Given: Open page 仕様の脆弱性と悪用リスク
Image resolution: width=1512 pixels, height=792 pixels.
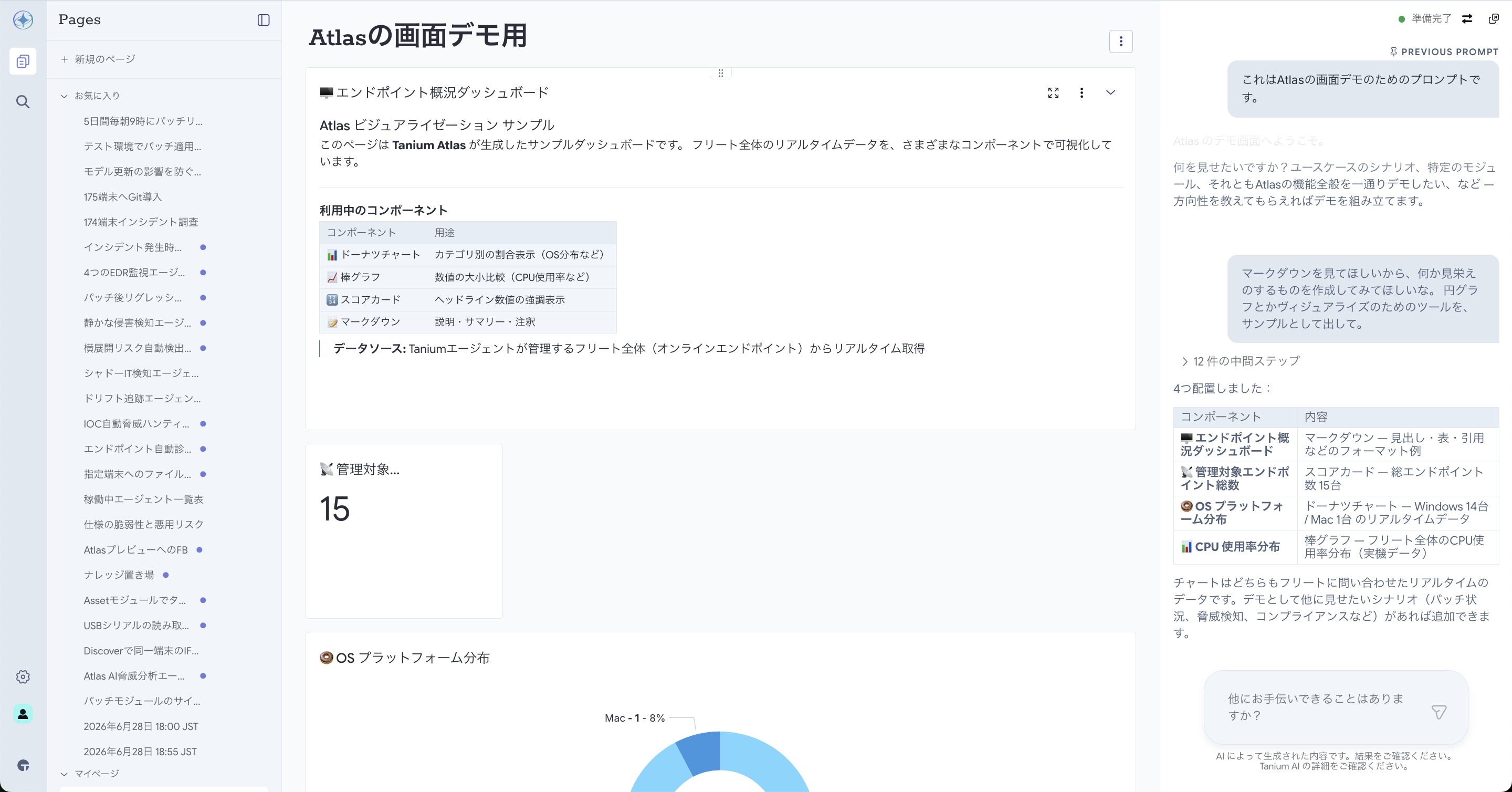Looking at the screenshot, I should click(x=143, y=524).
